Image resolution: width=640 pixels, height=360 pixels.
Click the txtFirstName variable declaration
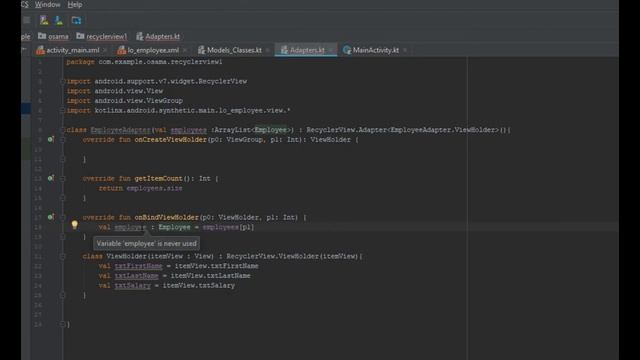click(x=138, y=266)
